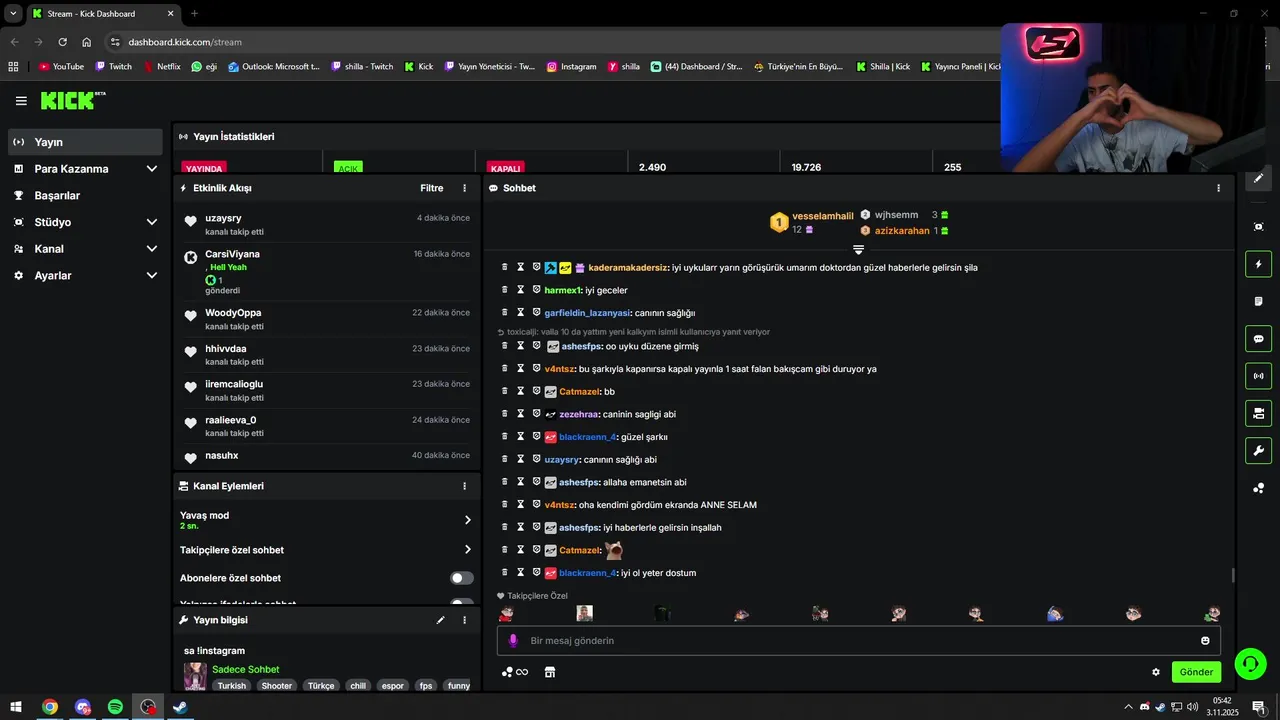1280x720 pixels.
Task: Click the Kick logo
Action: (x=73, y=100)
